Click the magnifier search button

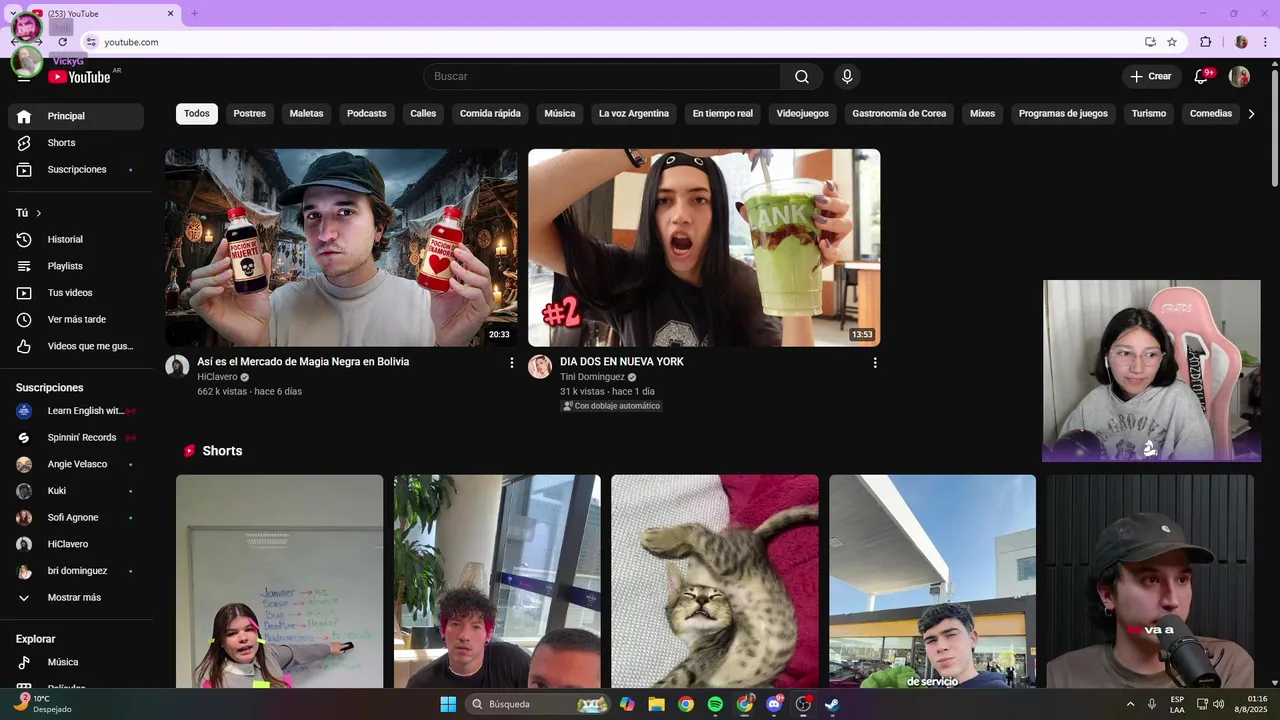point(802,77)
